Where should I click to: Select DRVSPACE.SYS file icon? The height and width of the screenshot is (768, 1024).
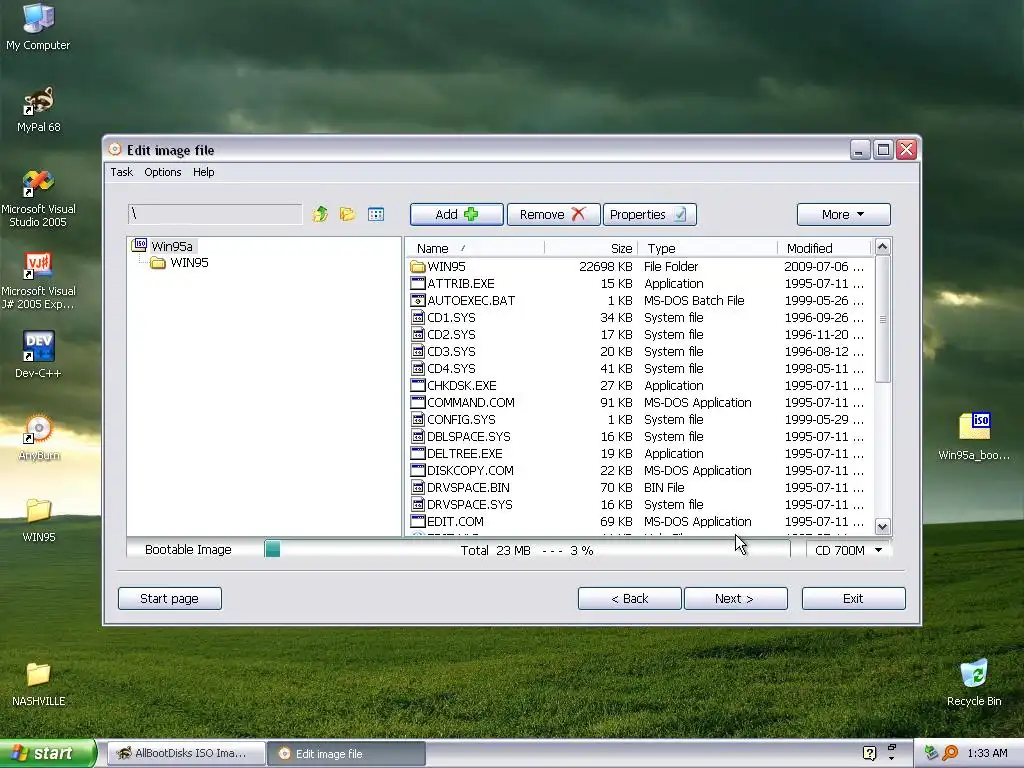click(418, 504)
